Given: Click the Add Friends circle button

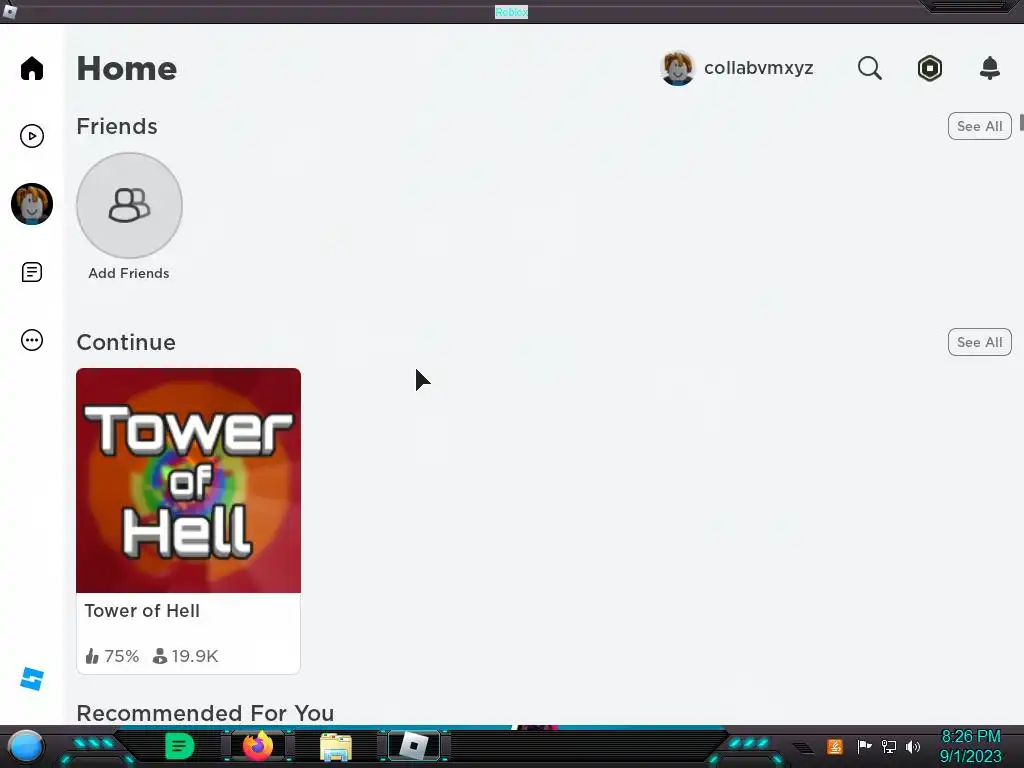Looking at the screenshot, I should [x=129, y=205].
